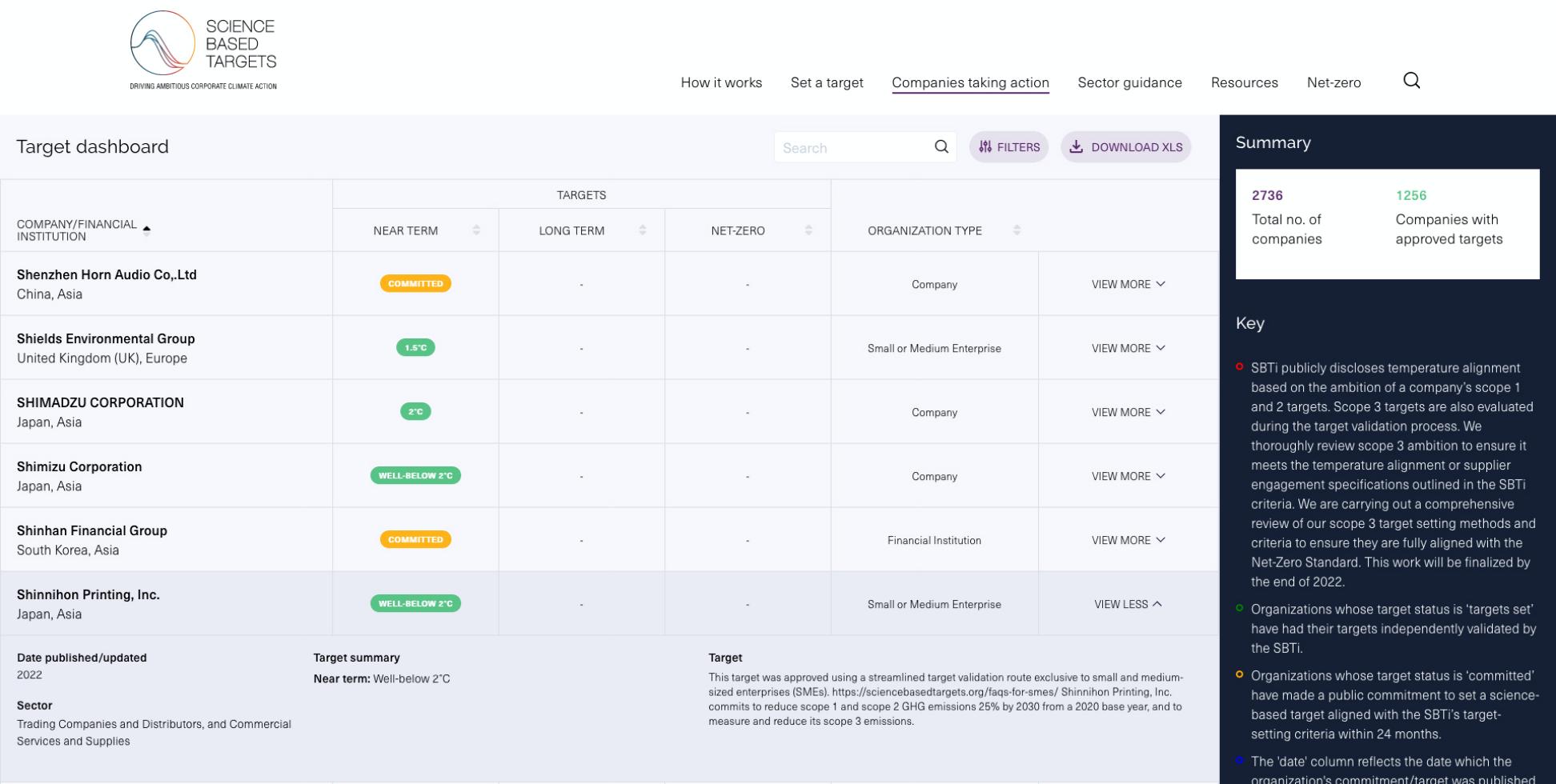Open Companies taking action menu
The width and height of the screenshot is (1556, 784).
click(x=970, y=82)
